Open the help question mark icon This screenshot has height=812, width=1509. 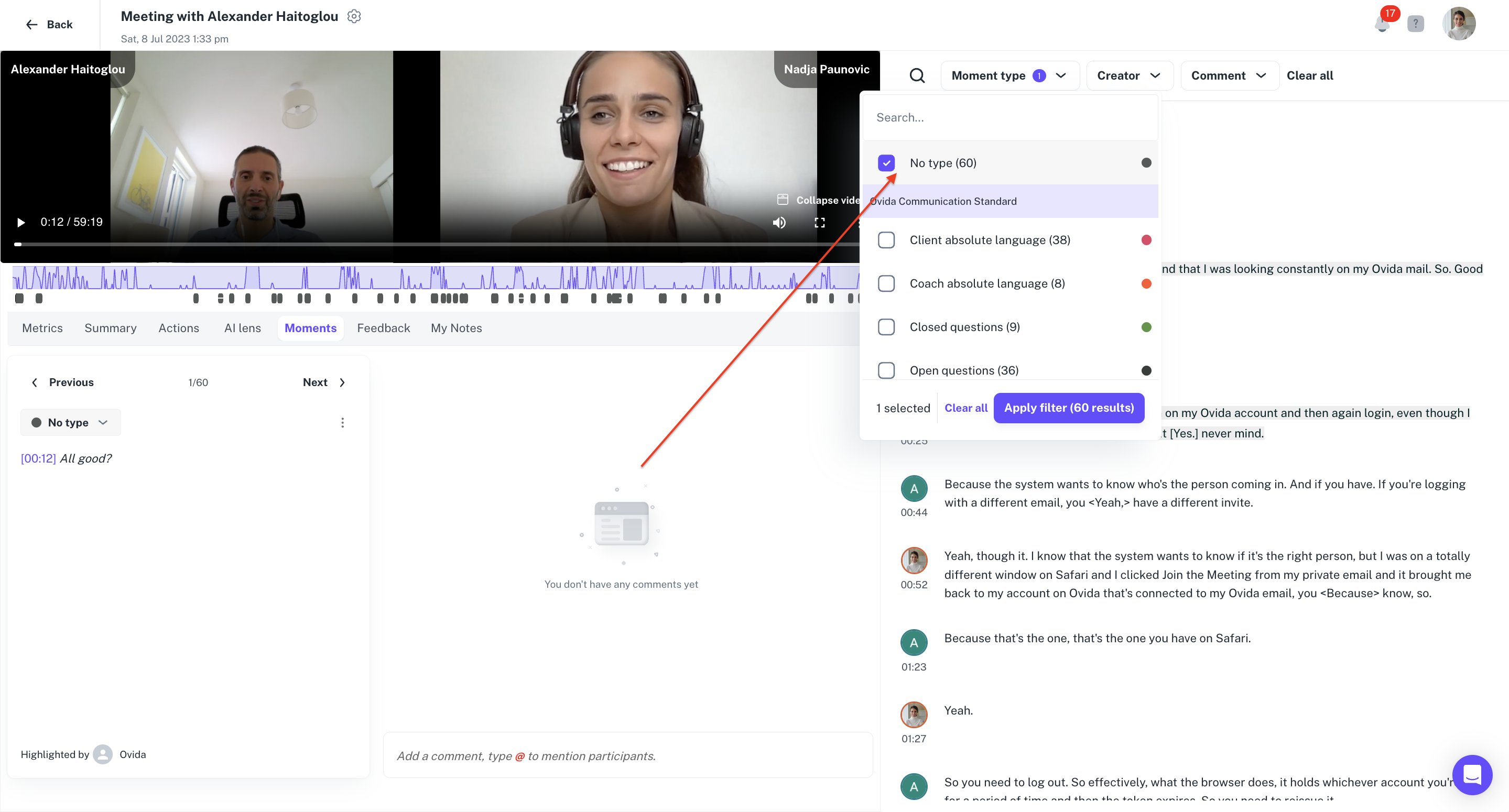coord(1415,24)
